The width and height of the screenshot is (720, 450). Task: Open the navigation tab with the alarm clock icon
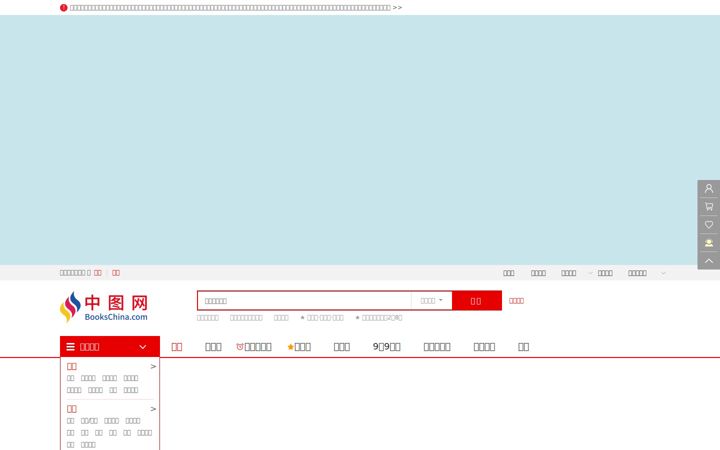pyautogui.click(x=254, y=347)
